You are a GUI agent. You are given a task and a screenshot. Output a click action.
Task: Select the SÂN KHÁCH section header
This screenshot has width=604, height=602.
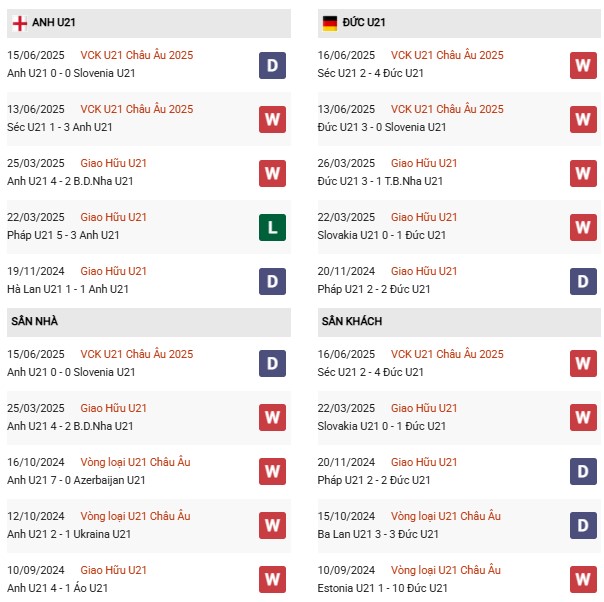[351, 321]
